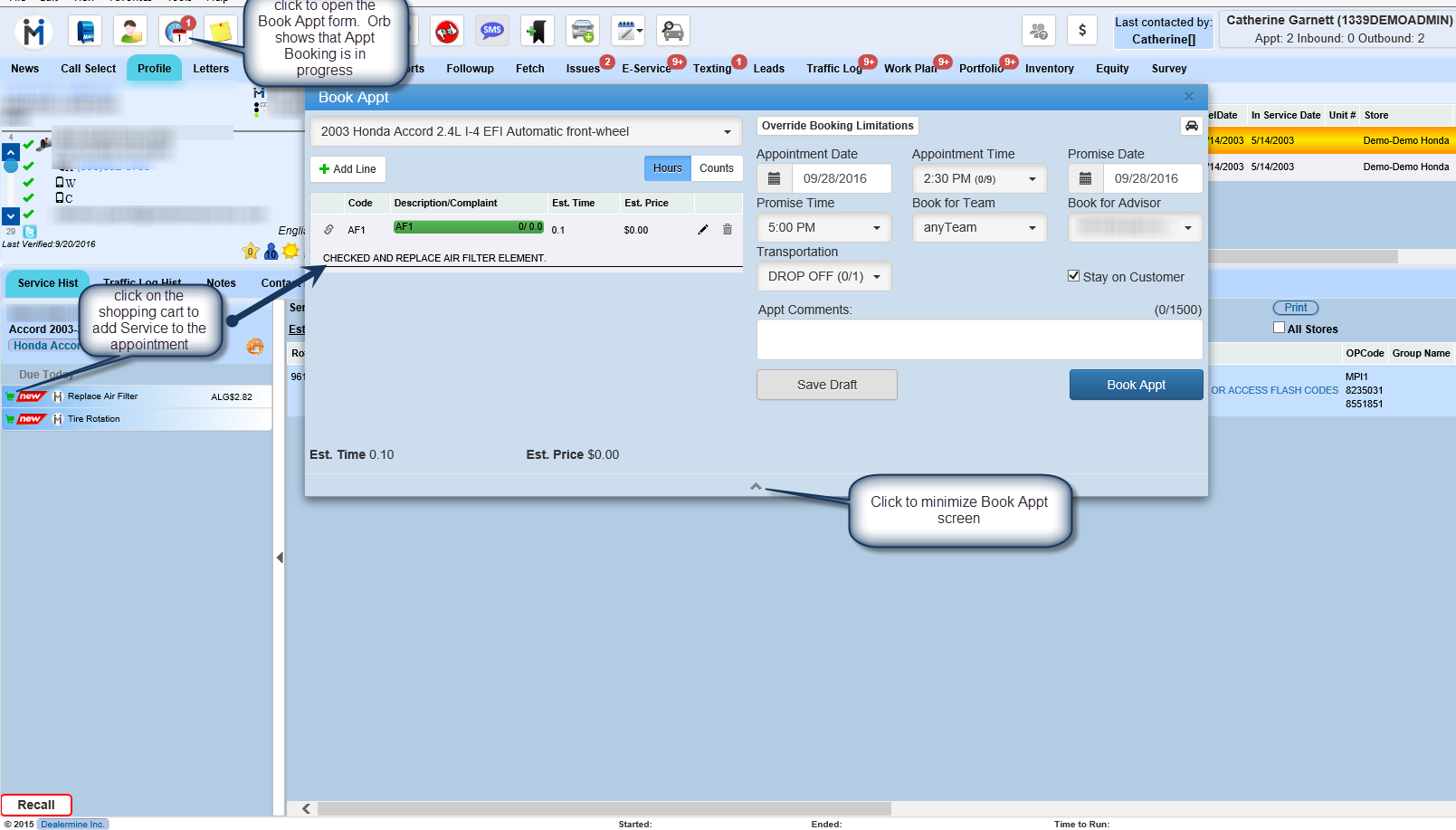The width and height of the screenshot is (1456, 830).
Task: Click the Save Draft button
Action: [x=826, y=385]
